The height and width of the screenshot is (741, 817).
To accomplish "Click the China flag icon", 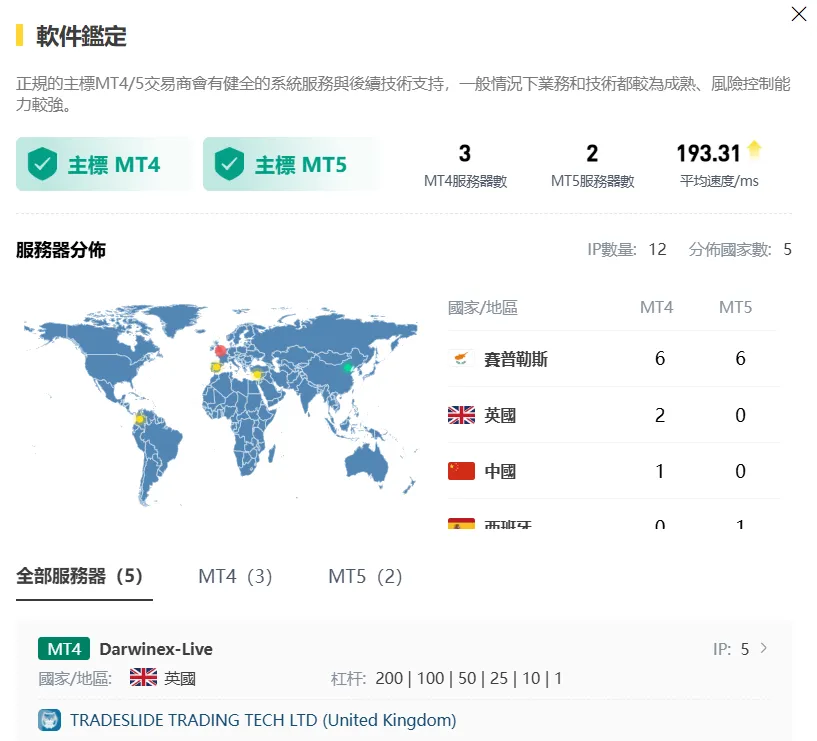I will (x=461, y=471).
